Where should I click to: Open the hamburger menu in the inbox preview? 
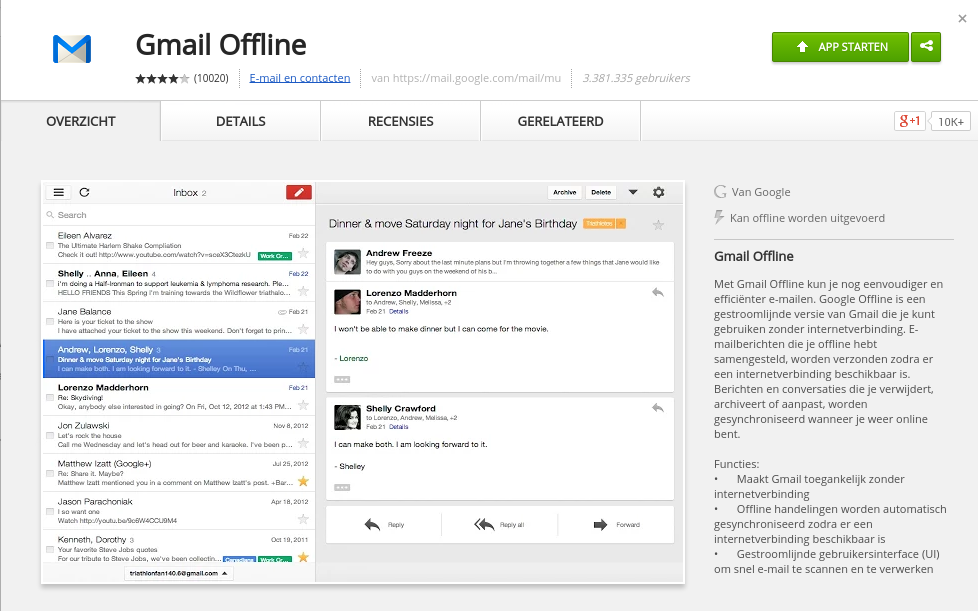point(59,193)
